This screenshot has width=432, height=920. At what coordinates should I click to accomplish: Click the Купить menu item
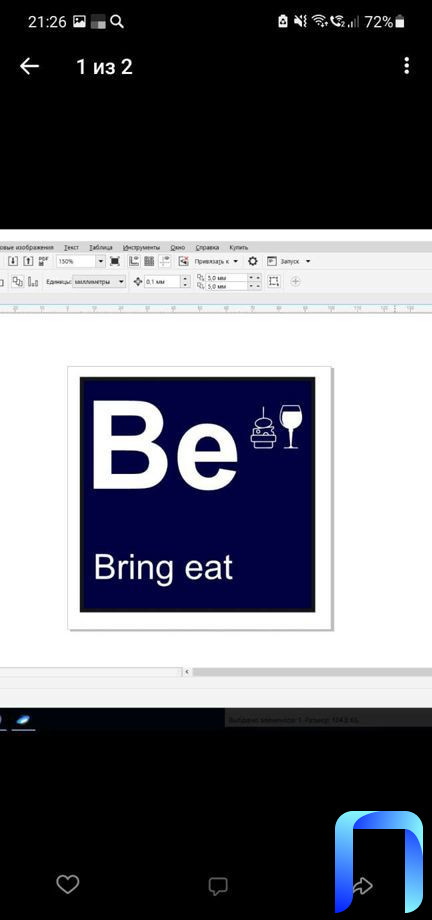tap(238, 248)
